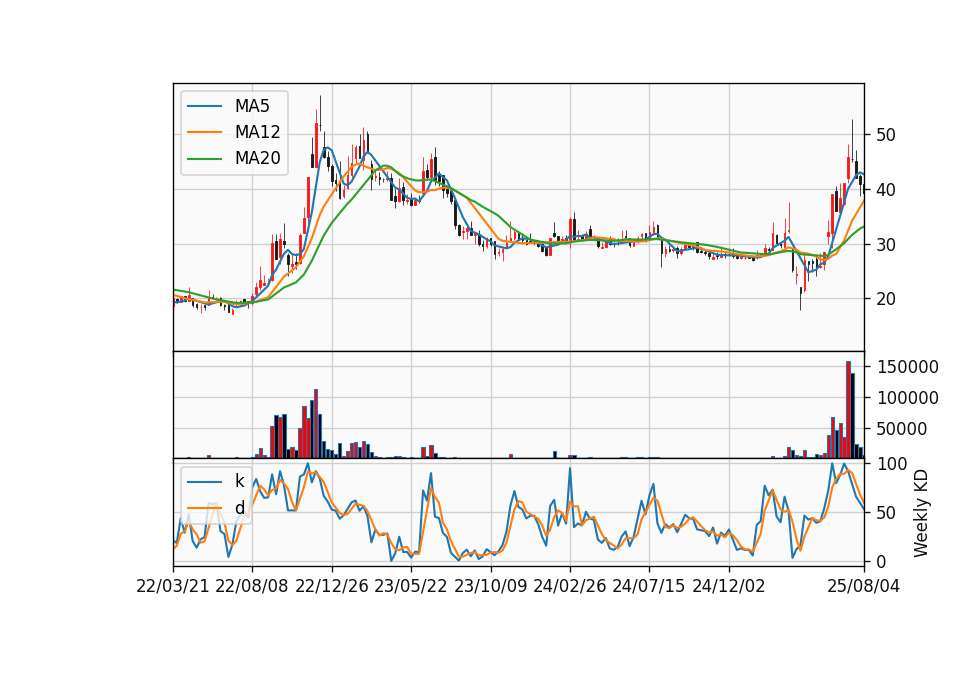The width and height of the screenshot is (960, 690).
Task: Click the 24/07/15 date label
Action: coord(649,587)
